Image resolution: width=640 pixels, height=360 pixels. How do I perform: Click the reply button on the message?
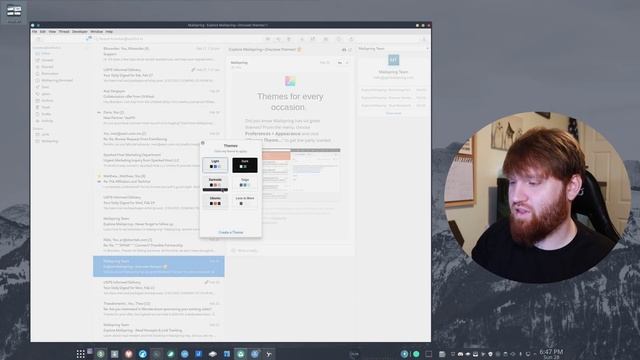tap(340, 63)
